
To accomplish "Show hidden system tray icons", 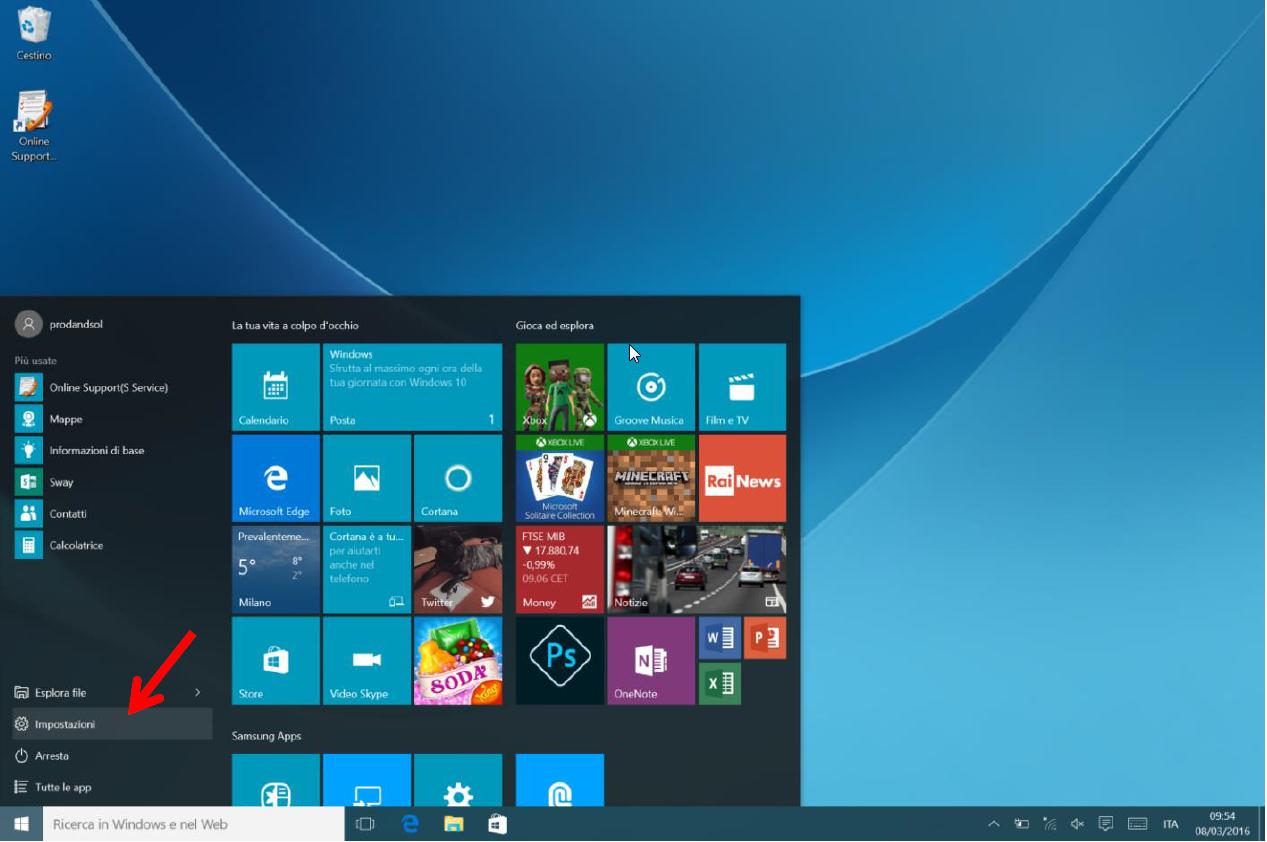I will pyautogui.click(x=993, y=824).
